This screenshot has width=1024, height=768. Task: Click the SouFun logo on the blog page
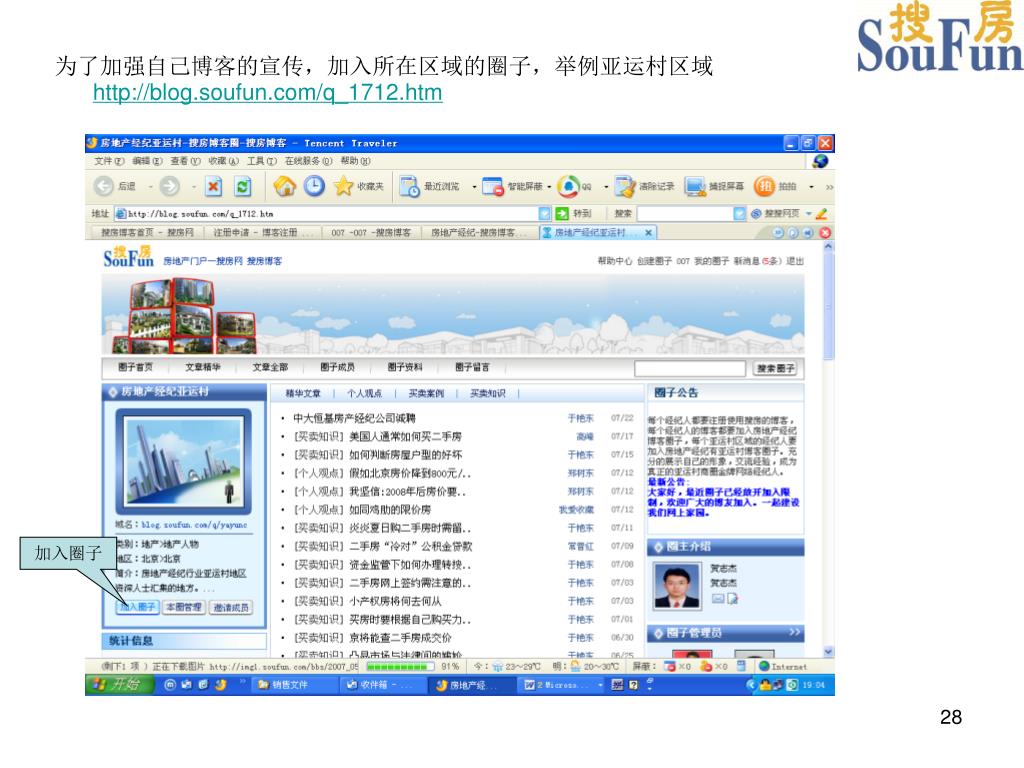[x=128, y=257]
